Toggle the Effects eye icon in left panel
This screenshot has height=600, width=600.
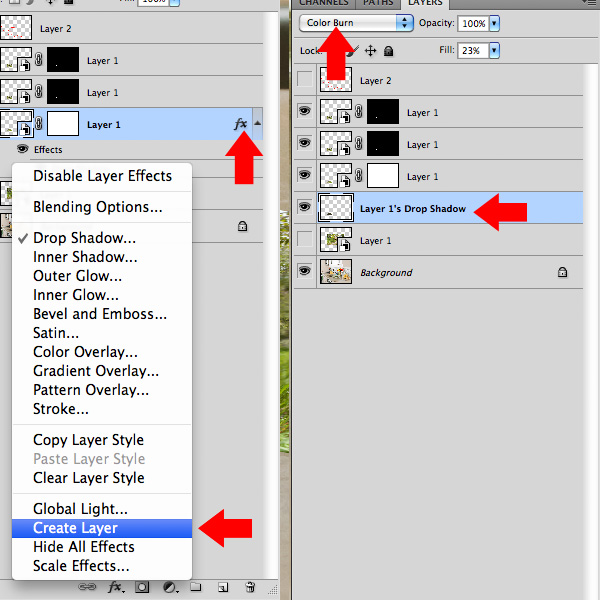click(x=23, y=149)
